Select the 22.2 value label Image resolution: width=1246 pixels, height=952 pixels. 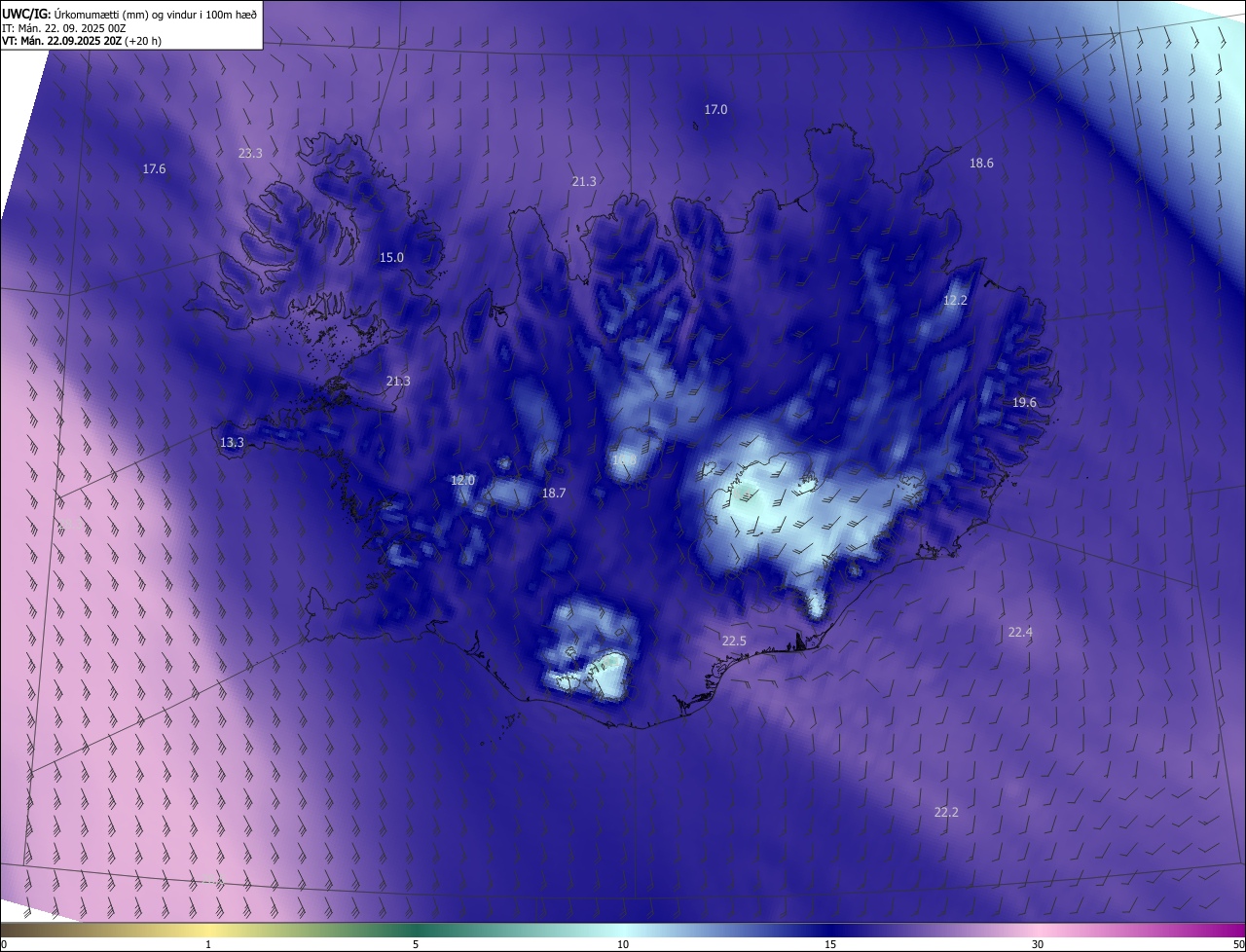tap(946, 813)
